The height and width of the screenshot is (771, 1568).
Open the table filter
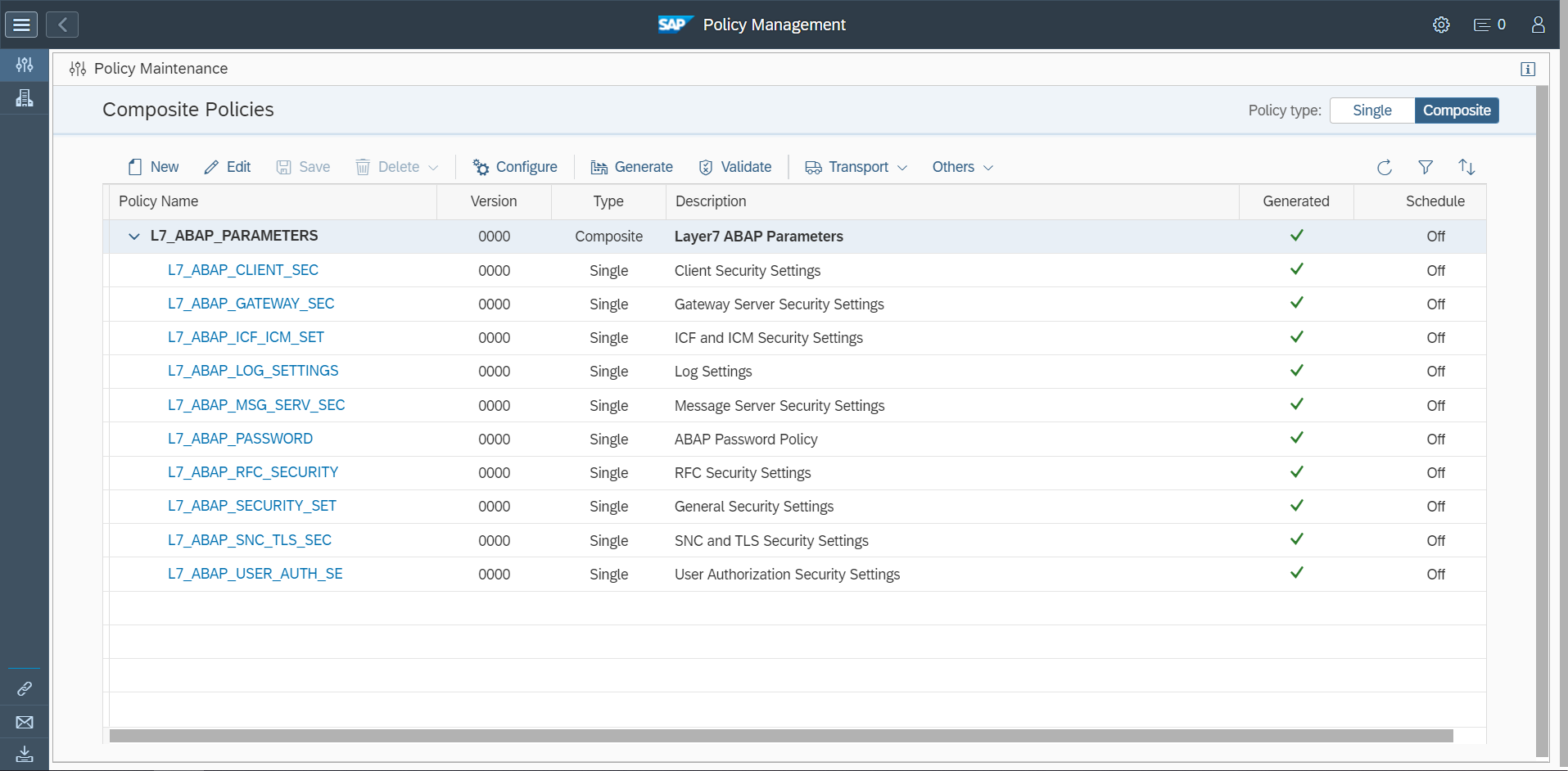coord(1426,167)
